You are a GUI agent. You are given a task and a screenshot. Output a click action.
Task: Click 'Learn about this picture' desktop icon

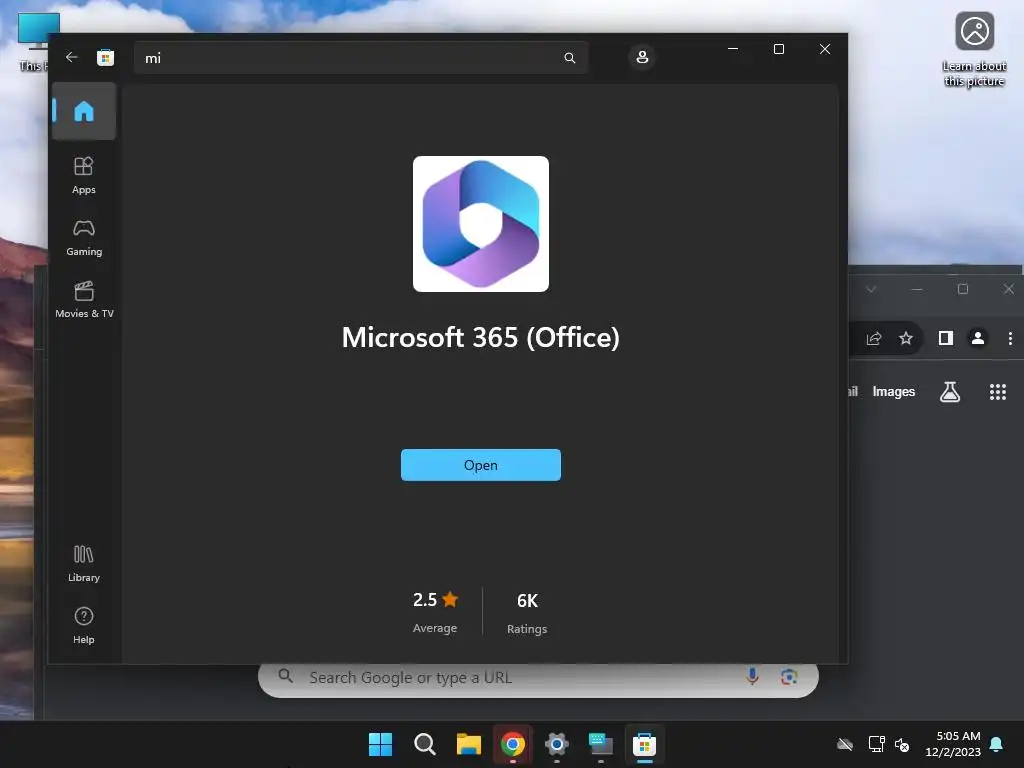(x=974, y=50)
